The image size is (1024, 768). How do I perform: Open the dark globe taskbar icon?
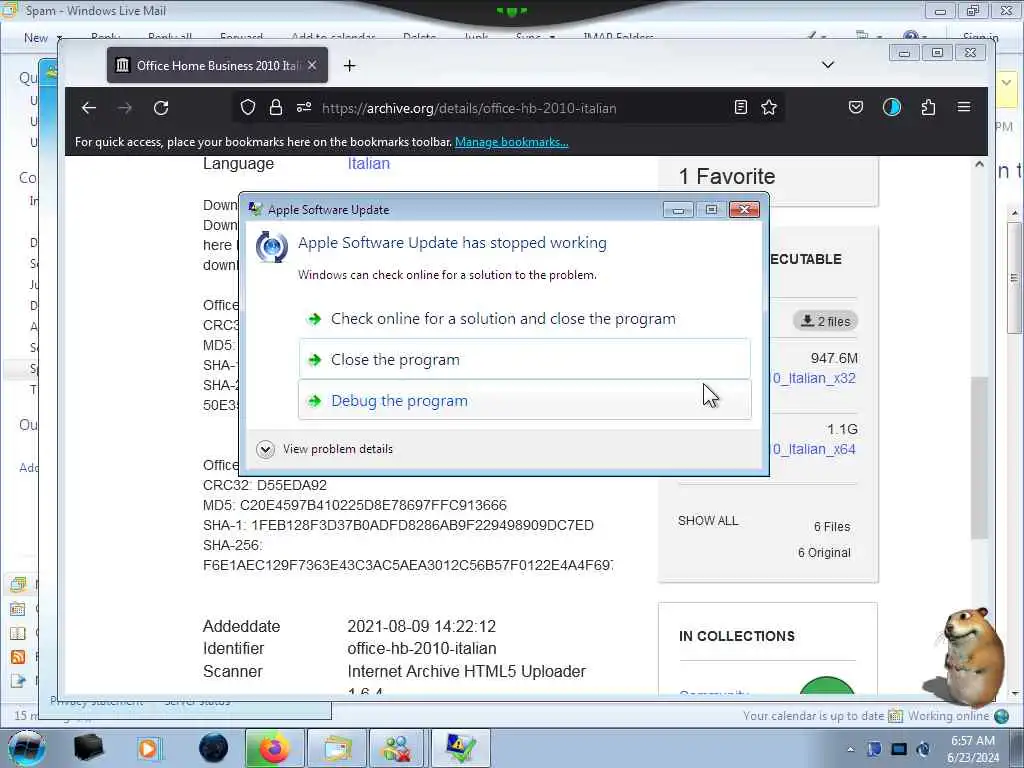coord(214,748)
